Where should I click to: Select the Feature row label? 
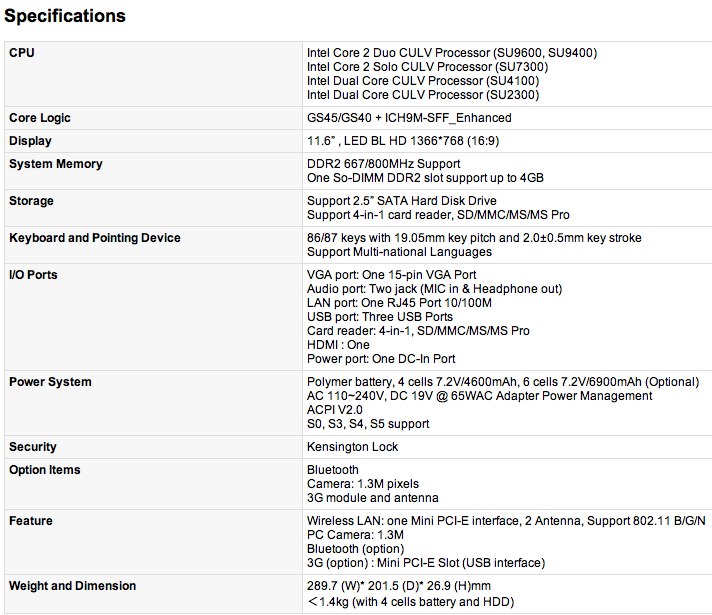tap(31, 521)
